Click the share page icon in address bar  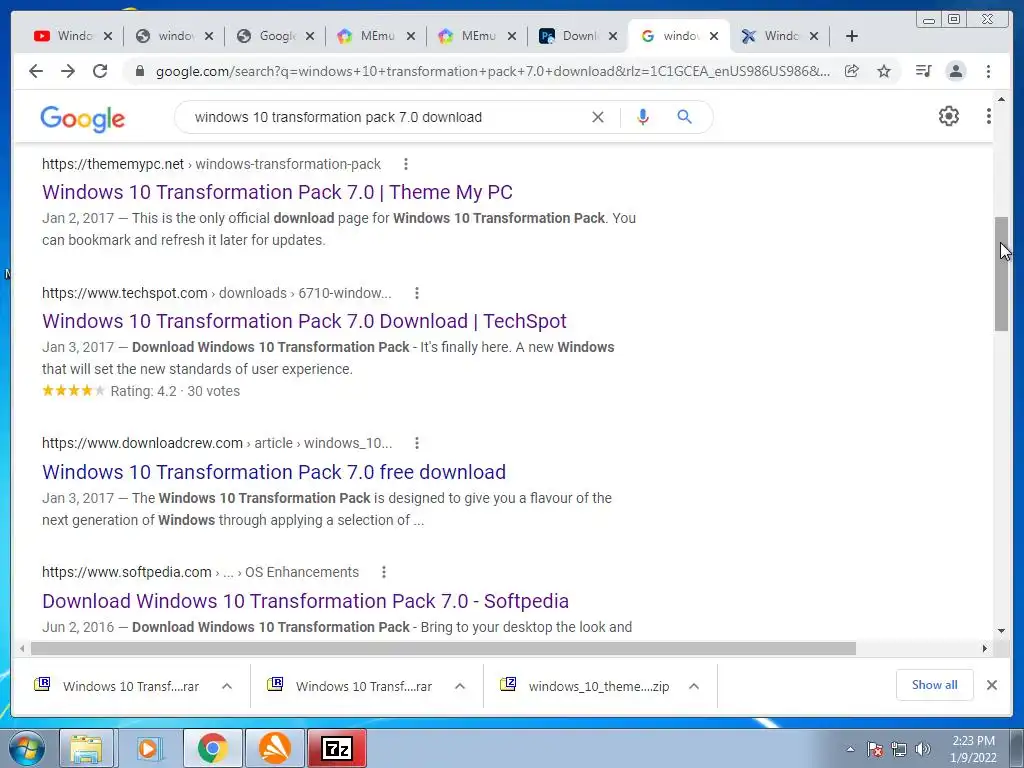coord(852,71)
